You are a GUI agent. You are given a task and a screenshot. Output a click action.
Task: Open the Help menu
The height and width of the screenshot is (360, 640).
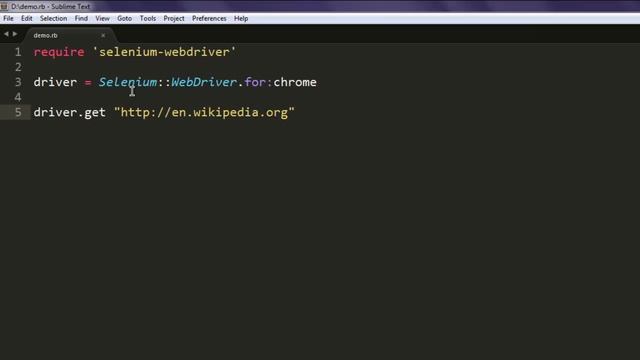tap(241, 18)
